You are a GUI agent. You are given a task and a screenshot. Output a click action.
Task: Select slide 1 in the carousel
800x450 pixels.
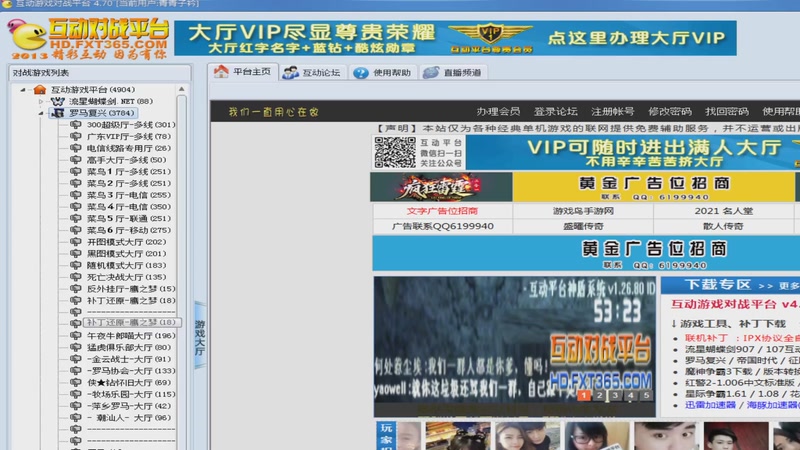click(584, 395)
